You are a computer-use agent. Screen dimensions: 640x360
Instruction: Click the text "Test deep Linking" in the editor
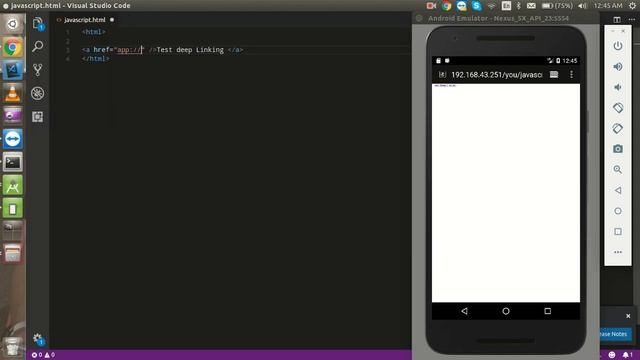click(190, 50)
